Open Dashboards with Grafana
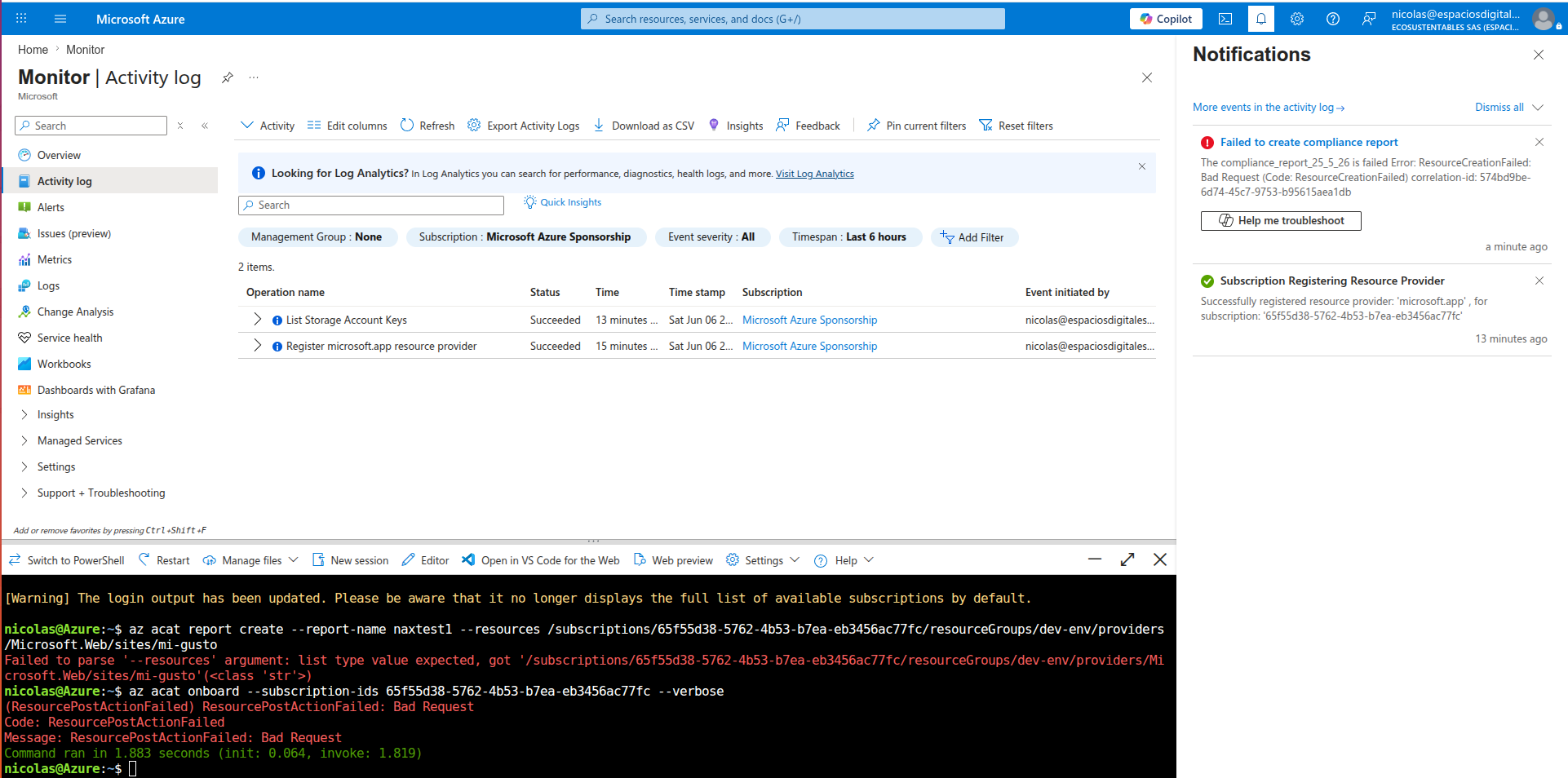Screen dimensions: 1568x778 96,390
